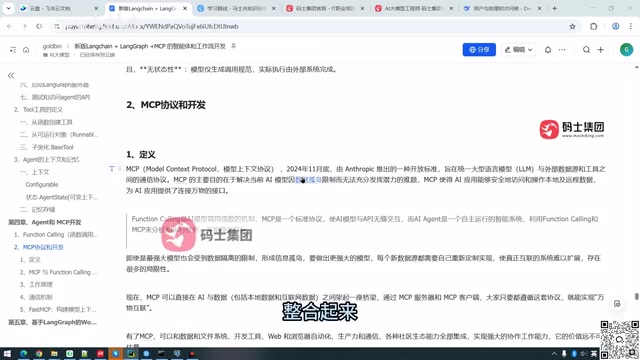Screen dimensions: 640x360
Task: Click the 2、MCP协议和开发 heading in document
Action: pos(166,105)
